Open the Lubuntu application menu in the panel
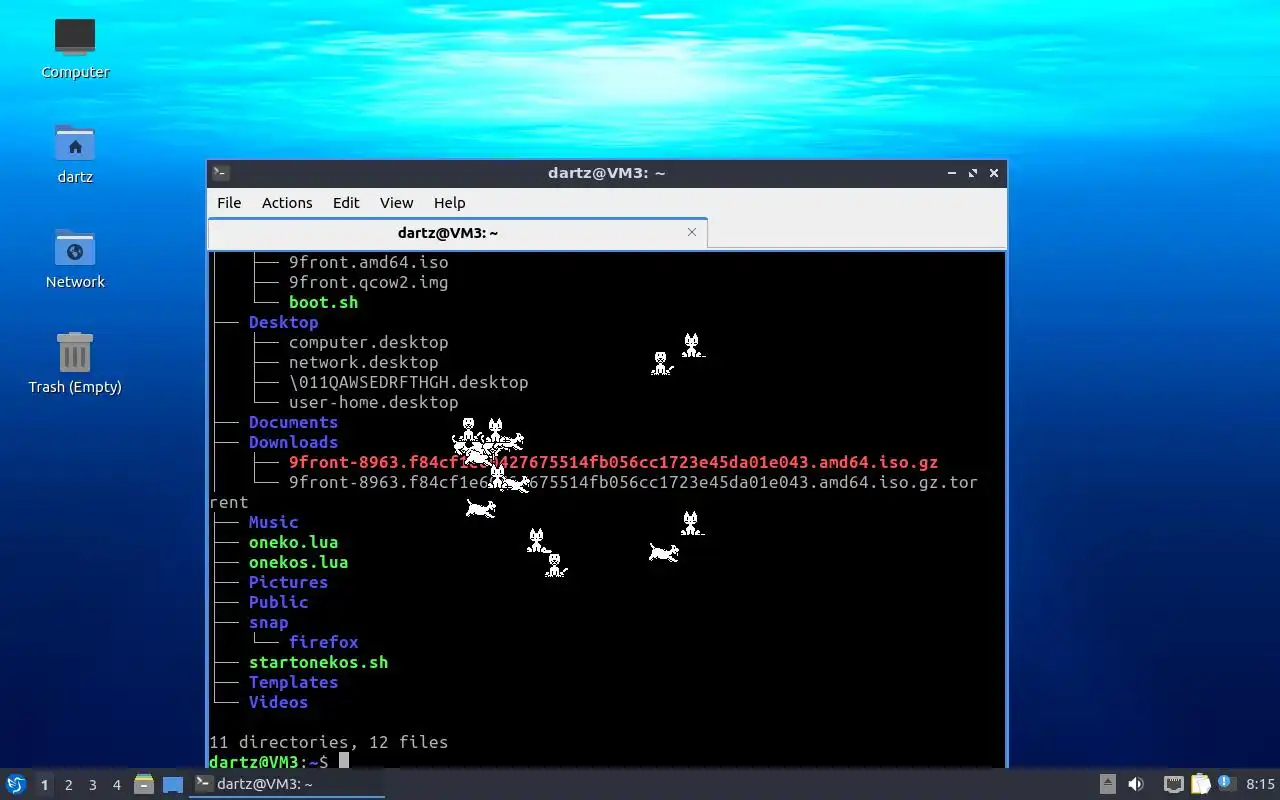The image size is (1280, 800). [16, 784]
